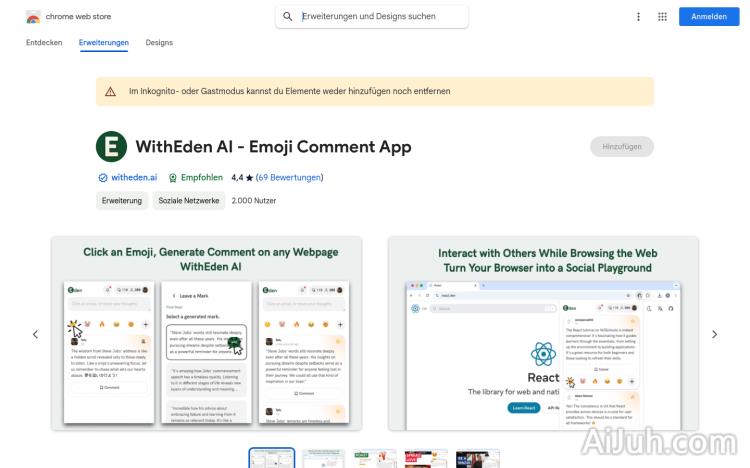Screen dimensions: 750x468
Task: Click the WithEden AI - Emoji Comment App title
Action: click(x=274, y=146)
